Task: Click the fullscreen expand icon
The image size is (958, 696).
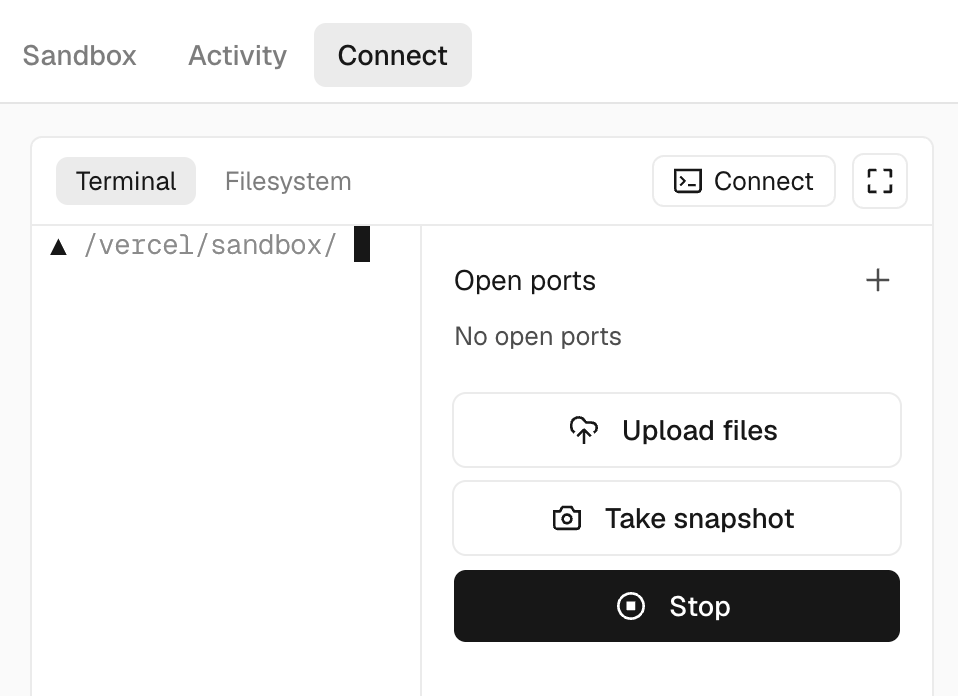Action: coord(880,181)
